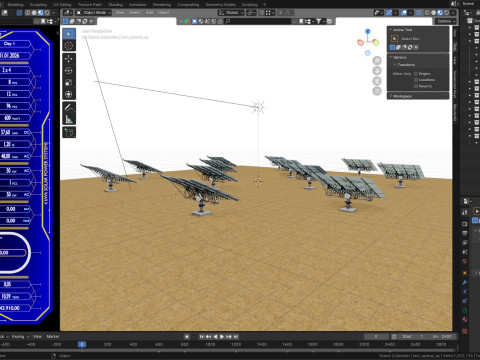This screenshot has height=360, width=480.
Task: Click the Render properties tab icon
Action: 465,224
